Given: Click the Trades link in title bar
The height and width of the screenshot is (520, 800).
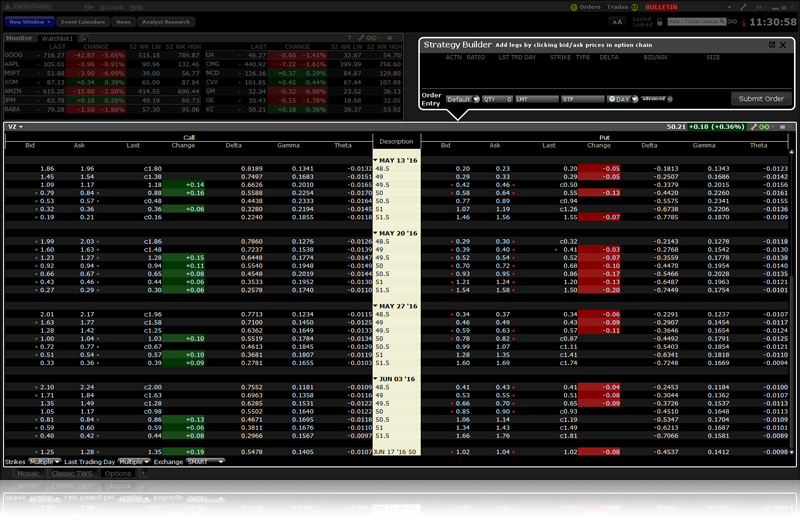Looking at the screenshot, I should 617,7.
